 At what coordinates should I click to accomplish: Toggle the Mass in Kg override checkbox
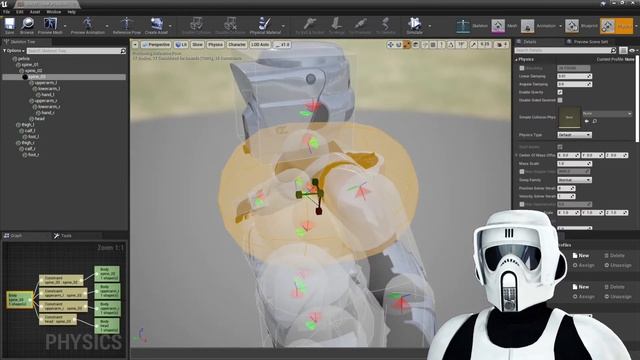tap(522, 68)
